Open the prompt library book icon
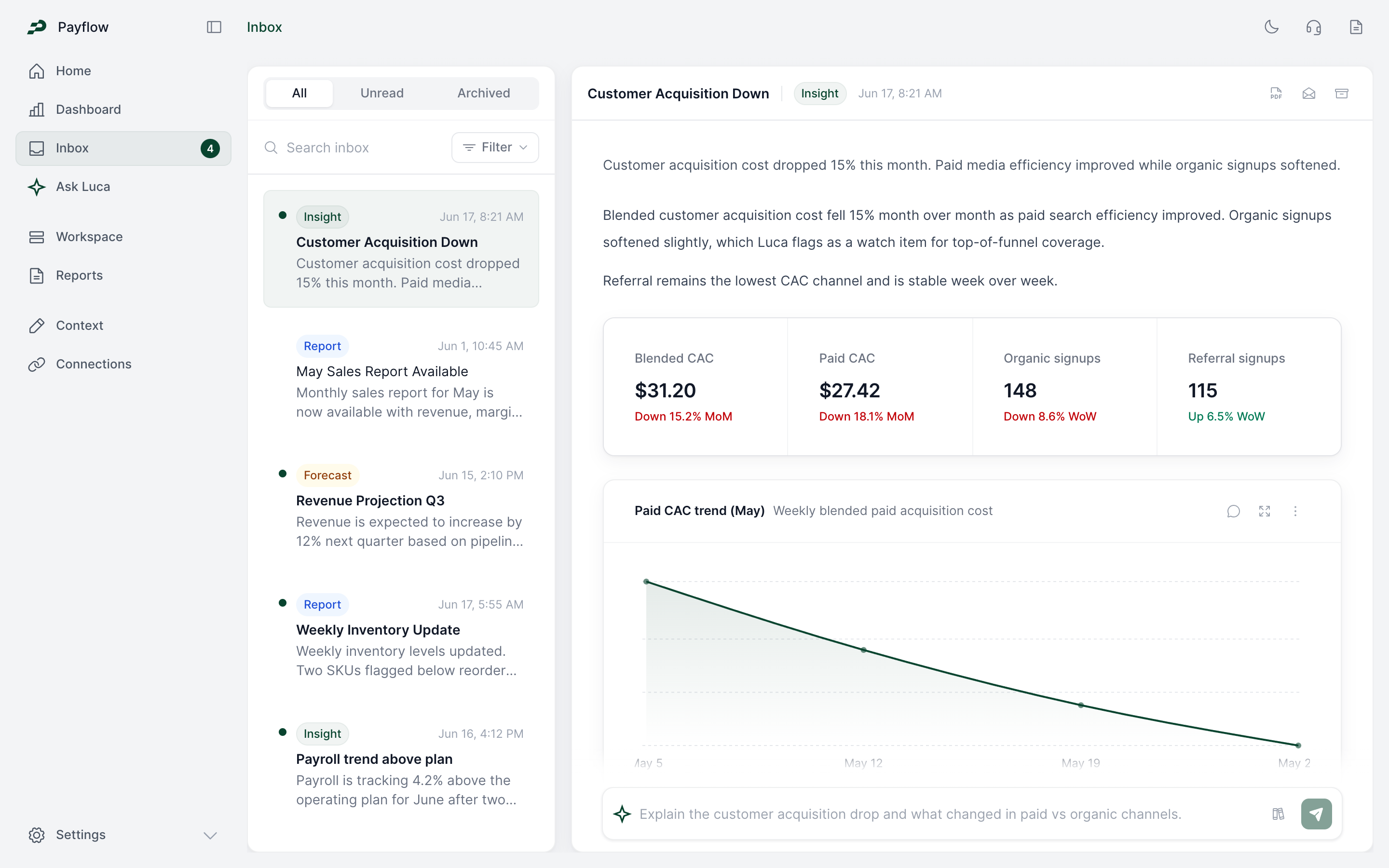This screenshot has width=1389, height=868. [x=1278, y=814]
